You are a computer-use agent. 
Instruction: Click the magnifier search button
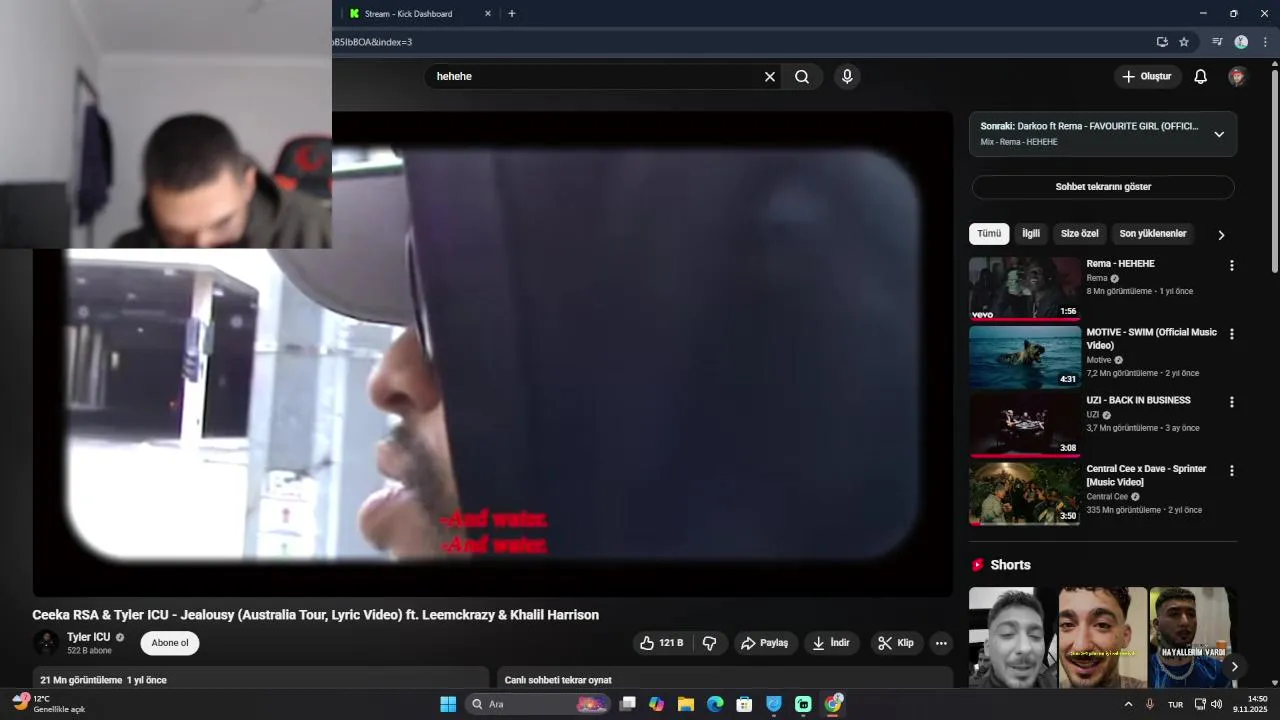pyautogui.click(x=802, y=77)
